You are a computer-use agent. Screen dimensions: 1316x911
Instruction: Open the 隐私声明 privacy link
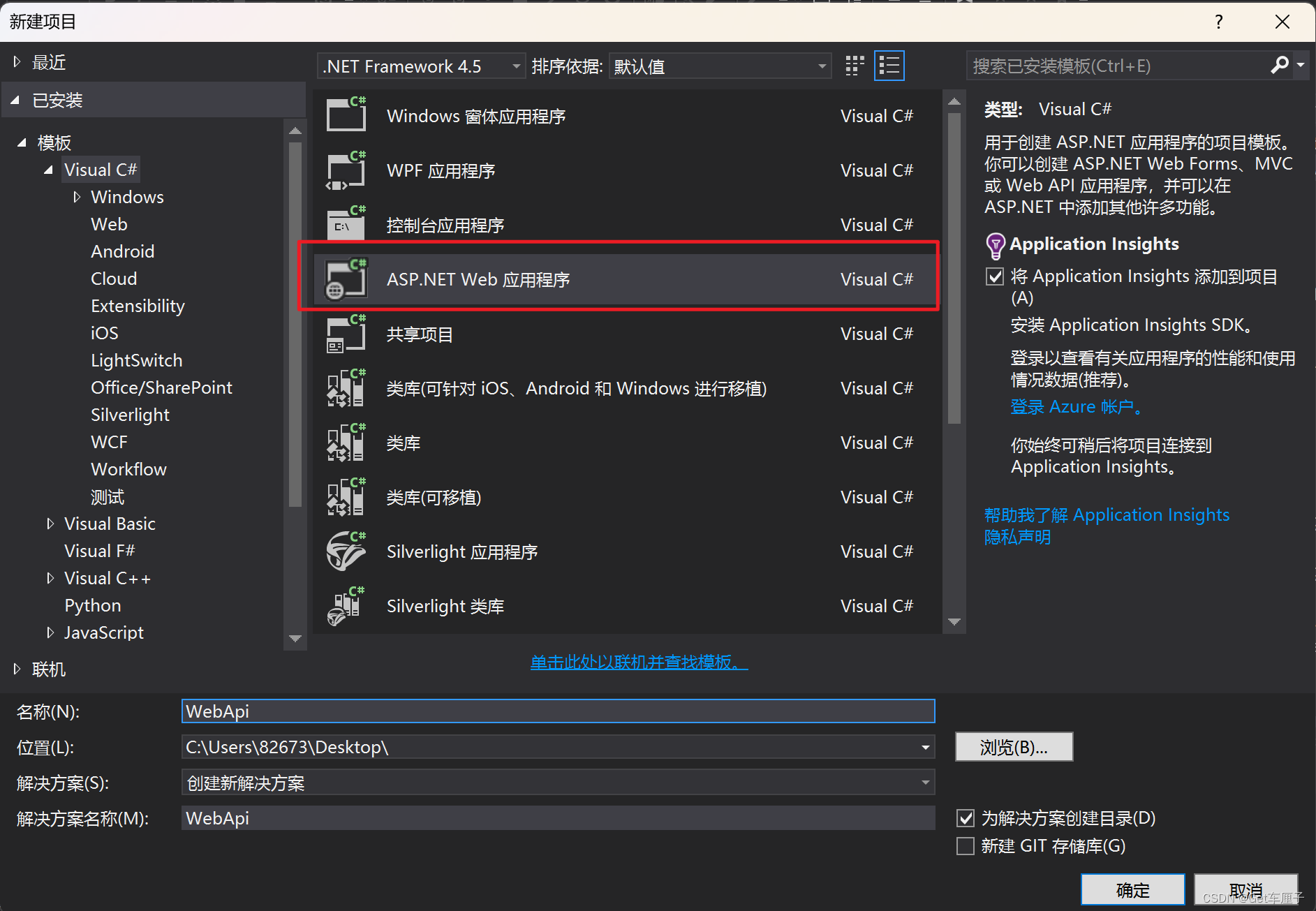point(1017,537)
